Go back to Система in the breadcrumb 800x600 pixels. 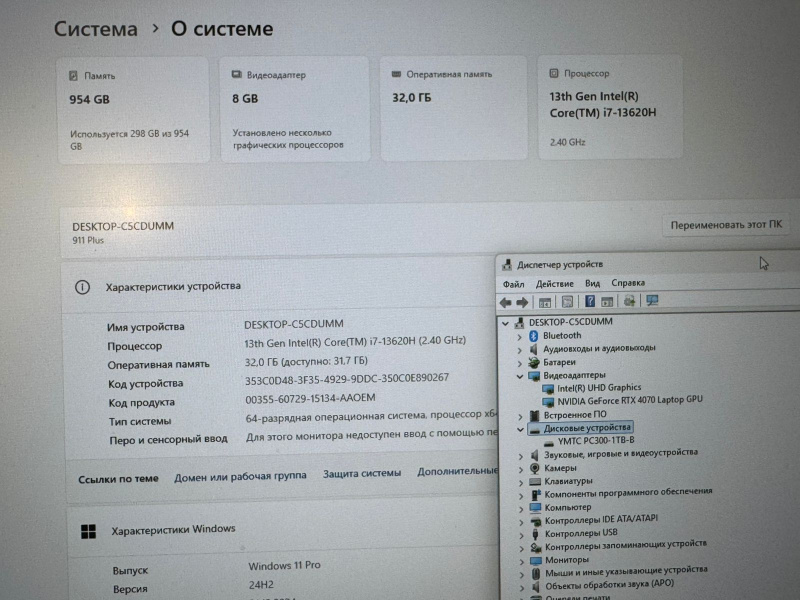point(96,29)
